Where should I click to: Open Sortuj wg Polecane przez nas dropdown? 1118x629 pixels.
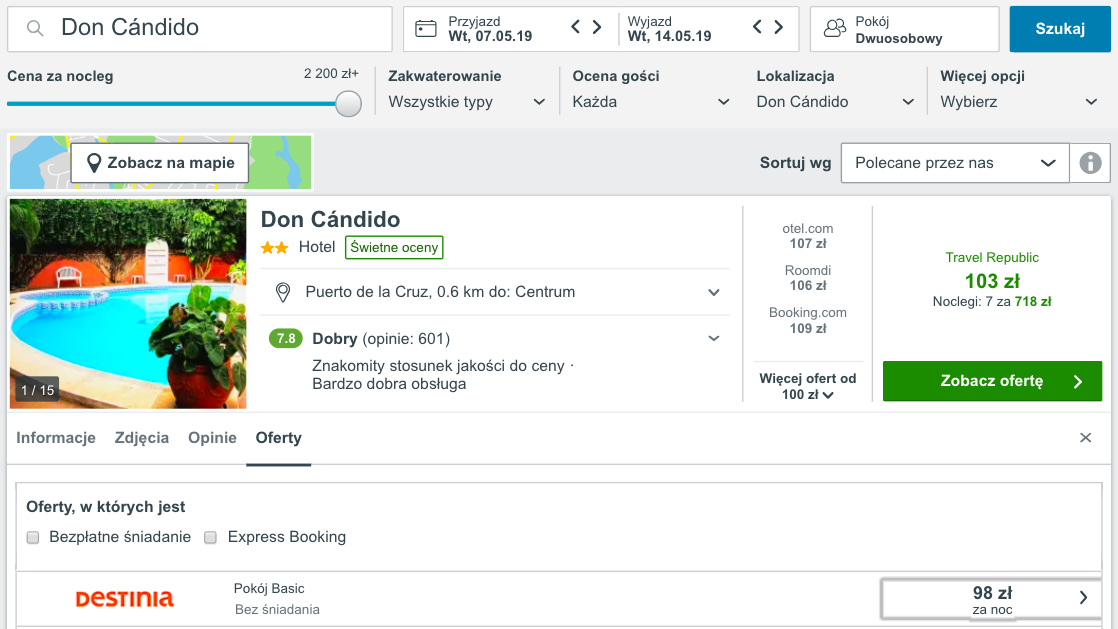(955, 163)
